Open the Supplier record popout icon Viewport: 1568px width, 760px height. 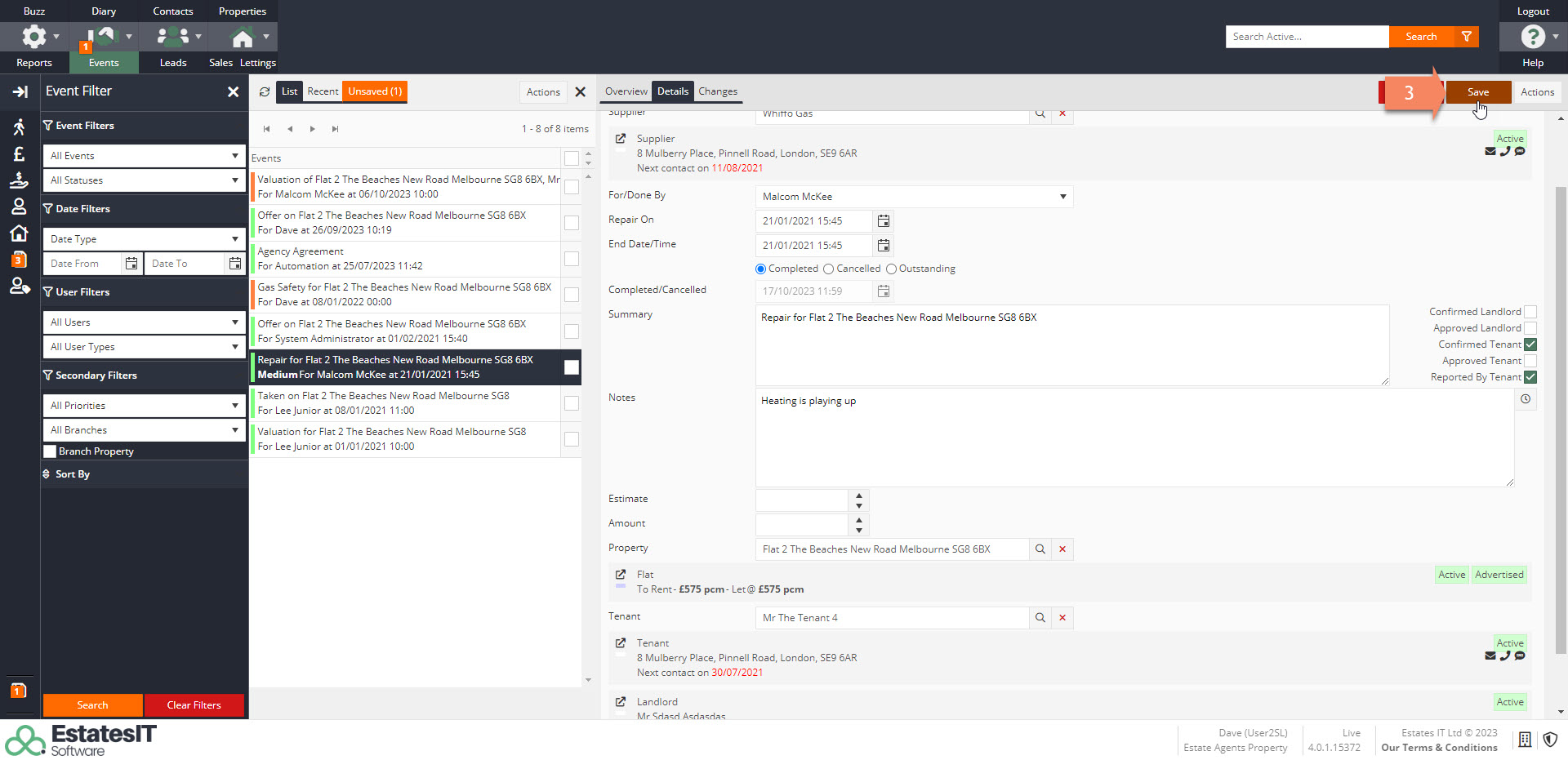pos(621,139)
